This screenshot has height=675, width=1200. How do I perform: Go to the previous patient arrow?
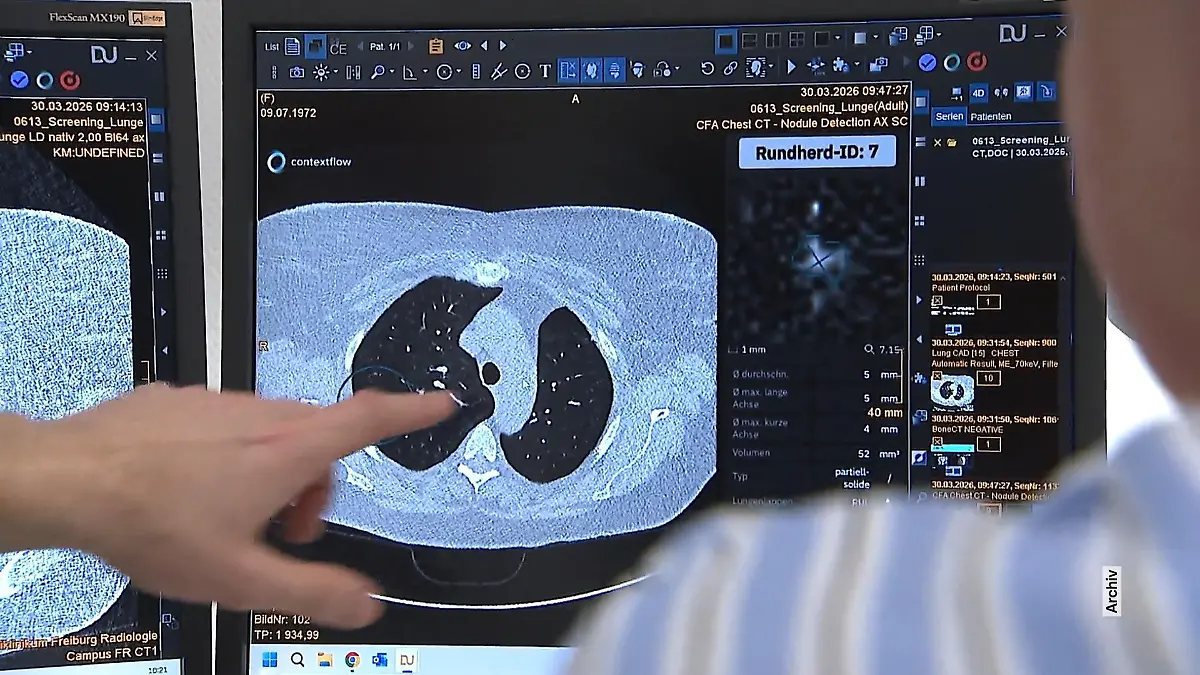click(x=360, y=46)
